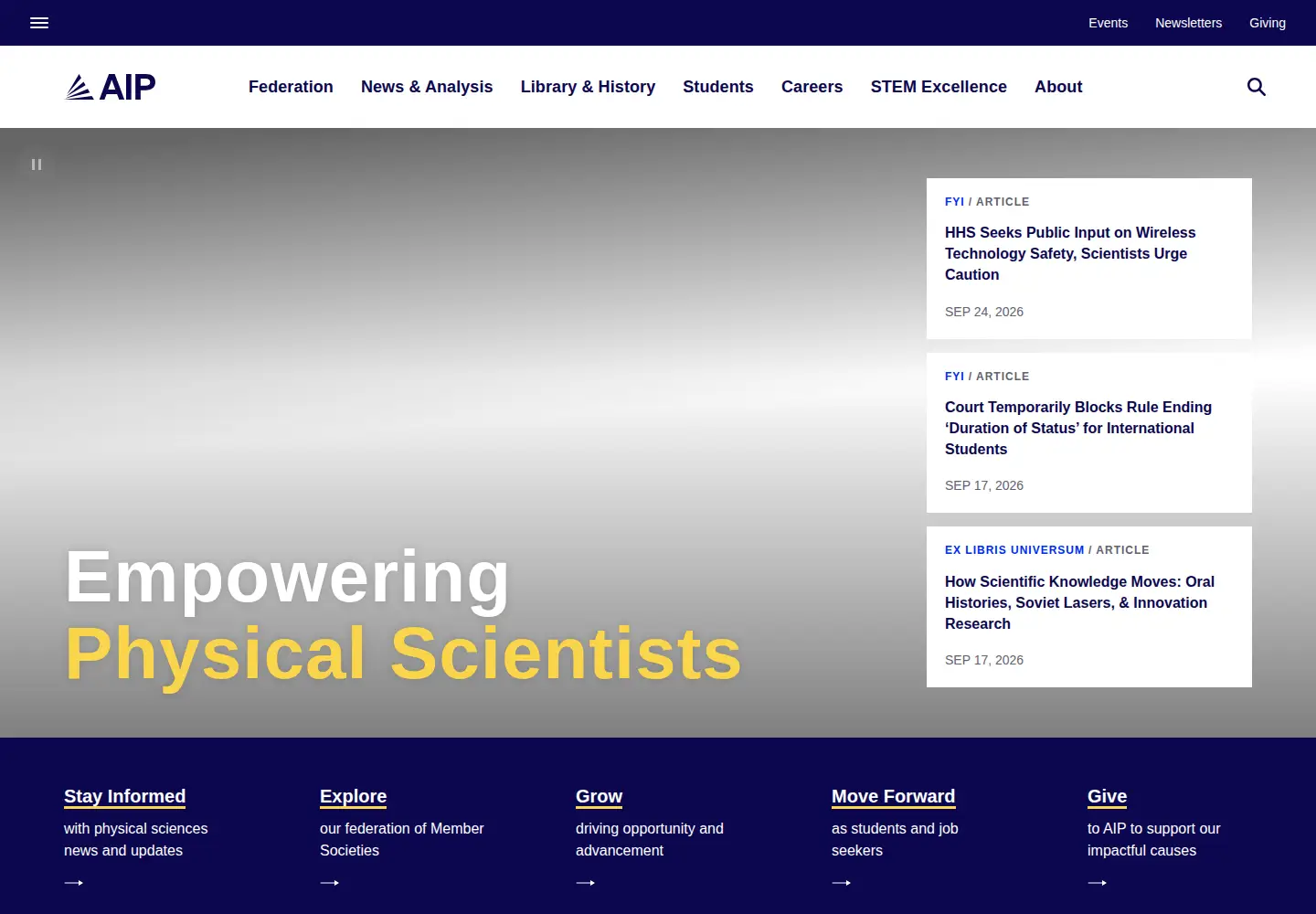Go to the Events page
This screenshot has width=1316, height=914.
point(1108,23)
